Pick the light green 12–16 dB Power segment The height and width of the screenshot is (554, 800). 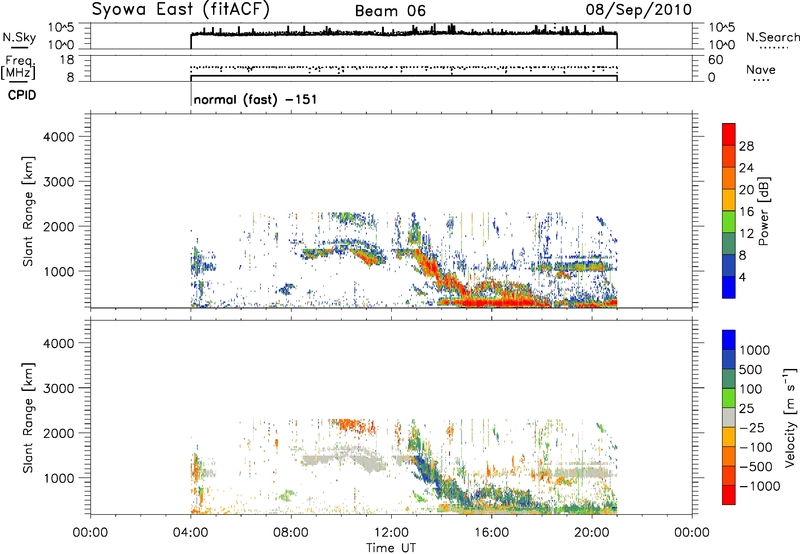click(729, 222)
